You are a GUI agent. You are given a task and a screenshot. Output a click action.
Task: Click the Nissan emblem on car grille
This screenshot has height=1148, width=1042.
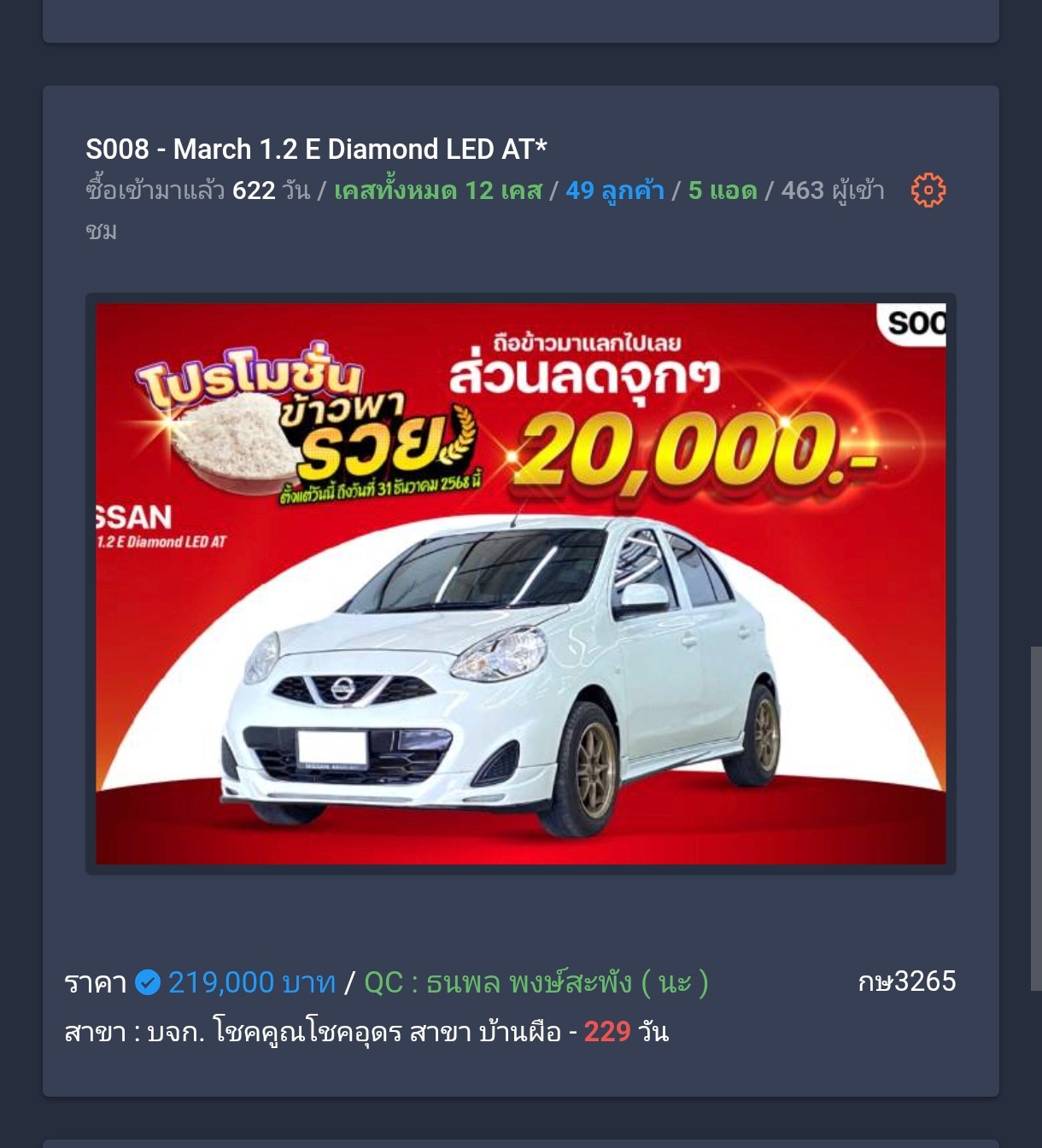(x=343, y=688)
